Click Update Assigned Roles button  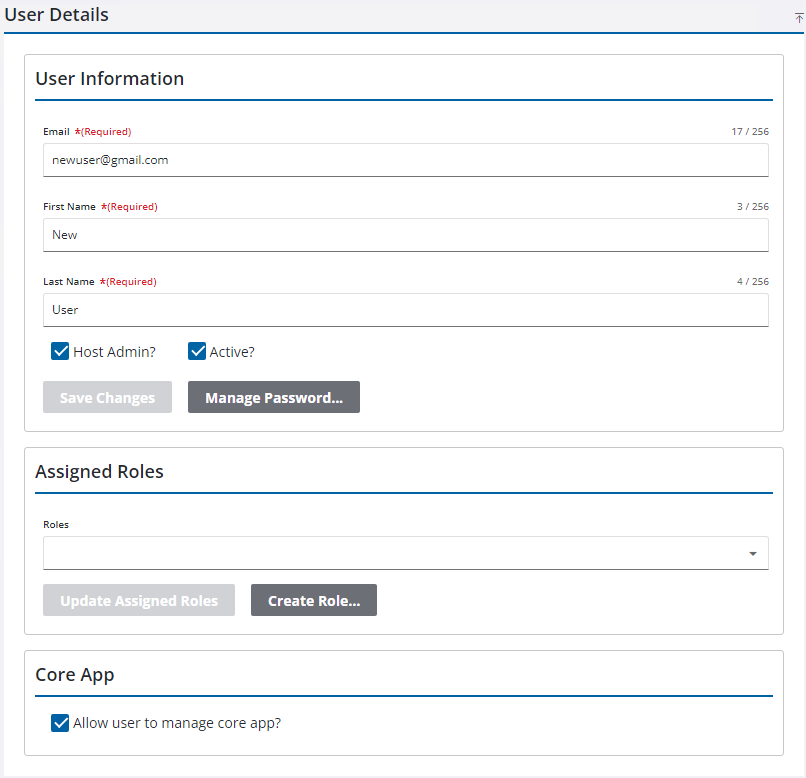tap(139, 601)
